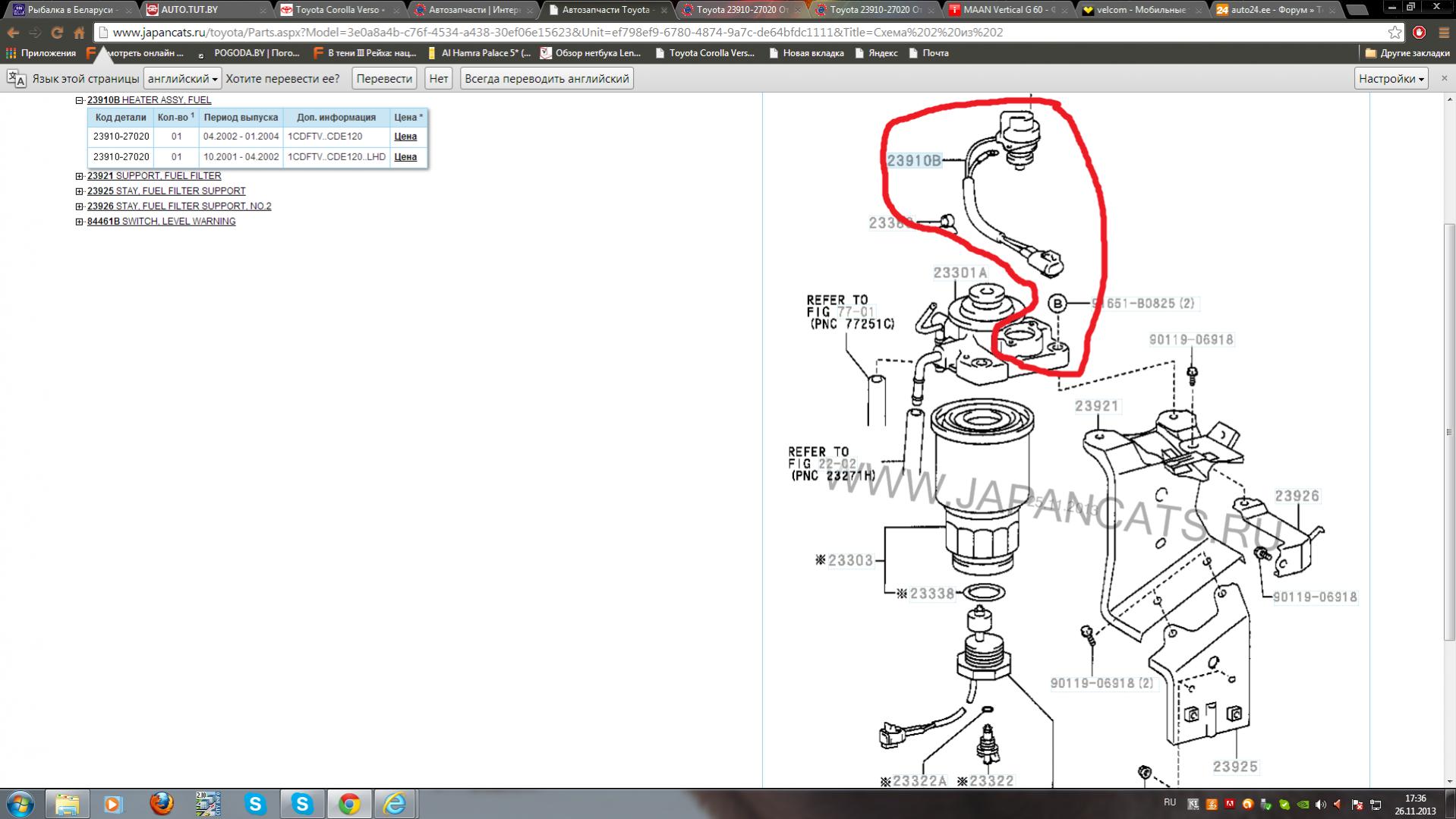
Task: Reload the page with refresh icon
Action: point(57,33)
